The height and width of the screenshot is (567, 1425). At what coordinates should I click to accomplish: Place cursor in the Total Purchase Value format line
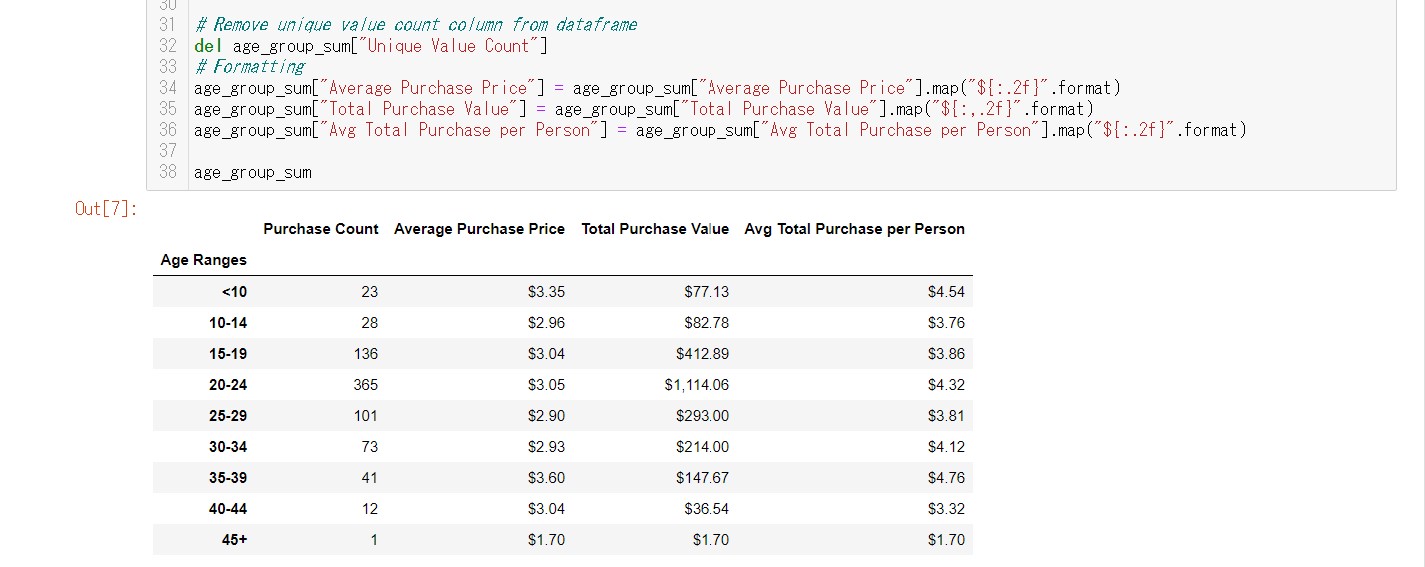pyautogui.click(x=644, y=109)
